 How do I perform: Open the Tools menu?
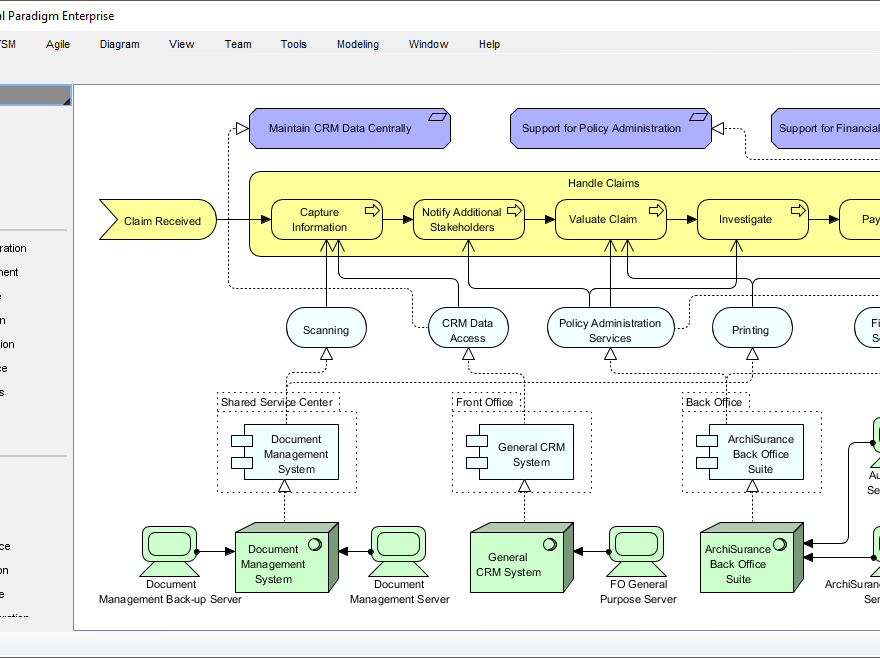tap(293, 44)
